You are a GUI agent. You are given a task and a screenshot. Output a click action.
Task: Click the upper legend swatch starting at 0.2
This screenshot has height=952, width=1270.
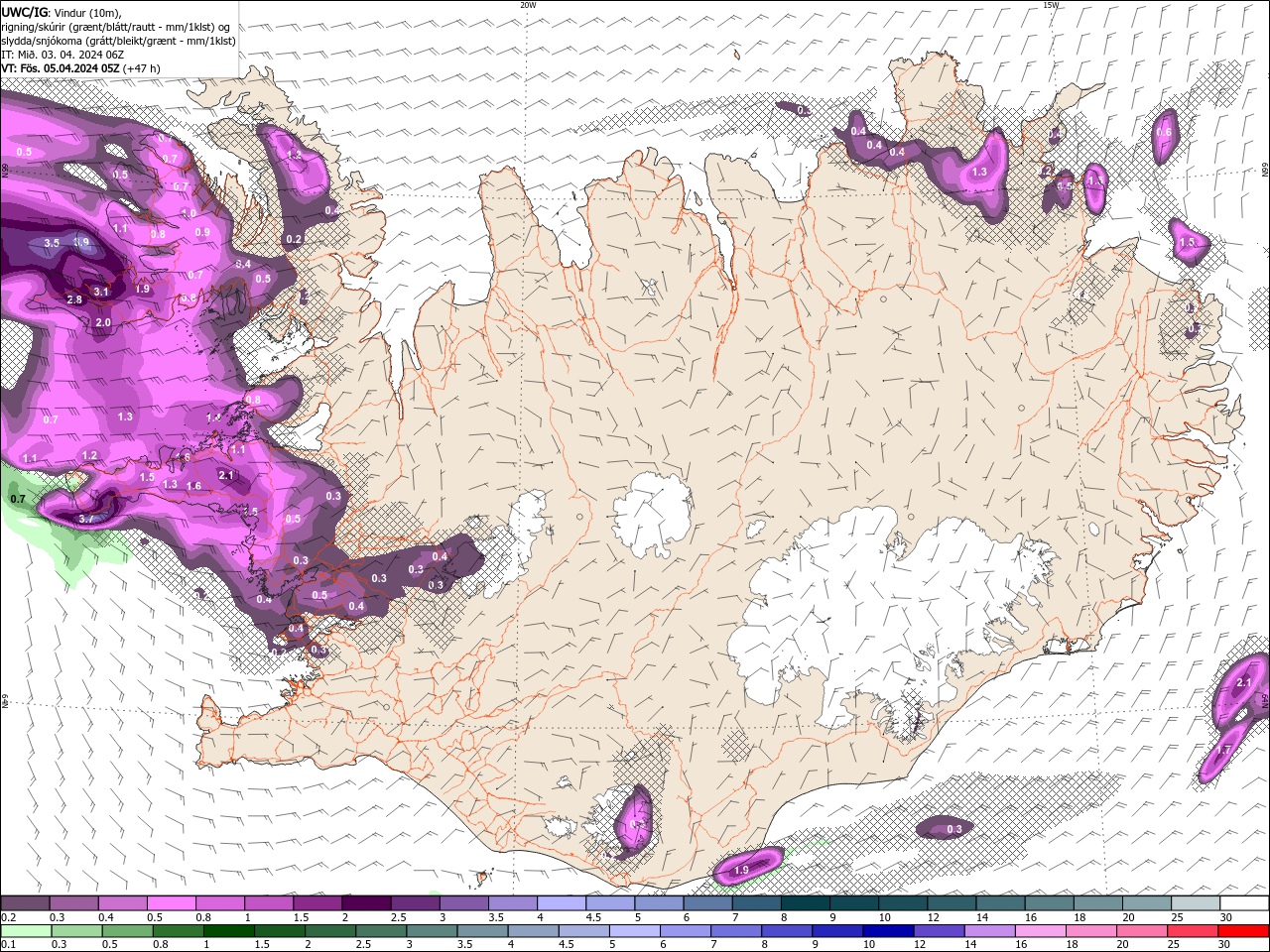coord(25,903)
